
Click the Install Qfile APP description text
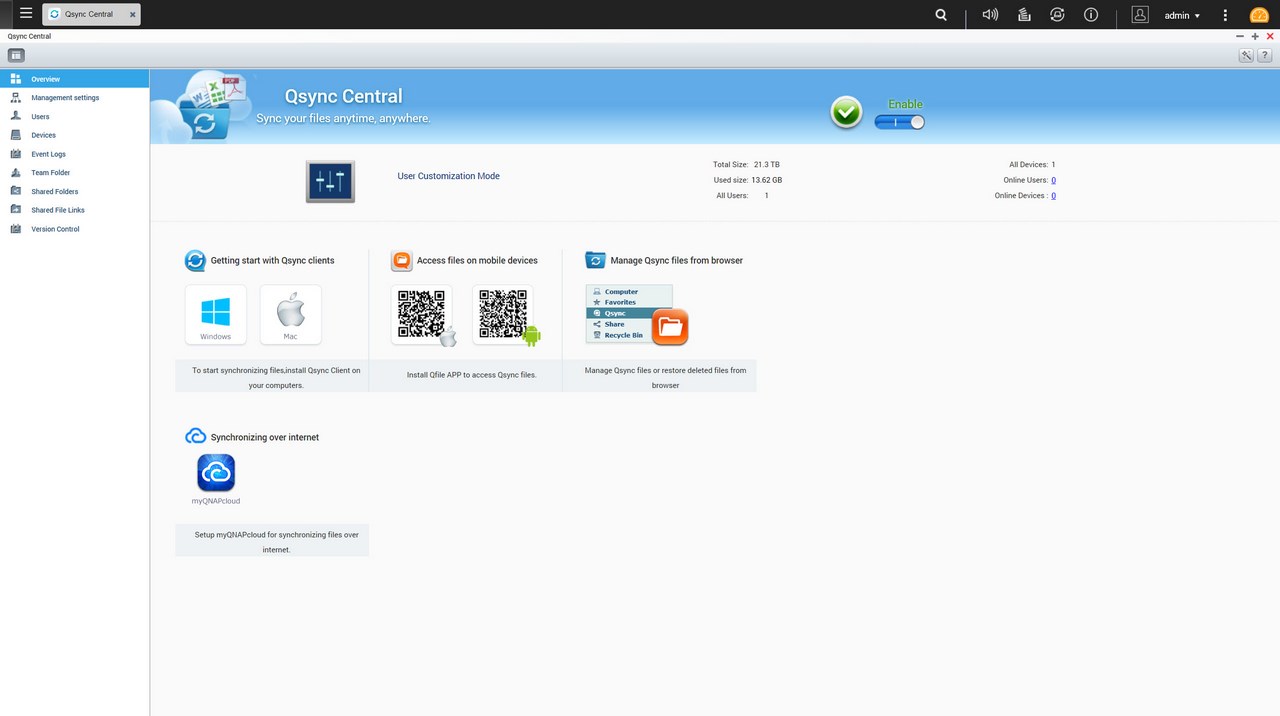click(x=472, y=375)
